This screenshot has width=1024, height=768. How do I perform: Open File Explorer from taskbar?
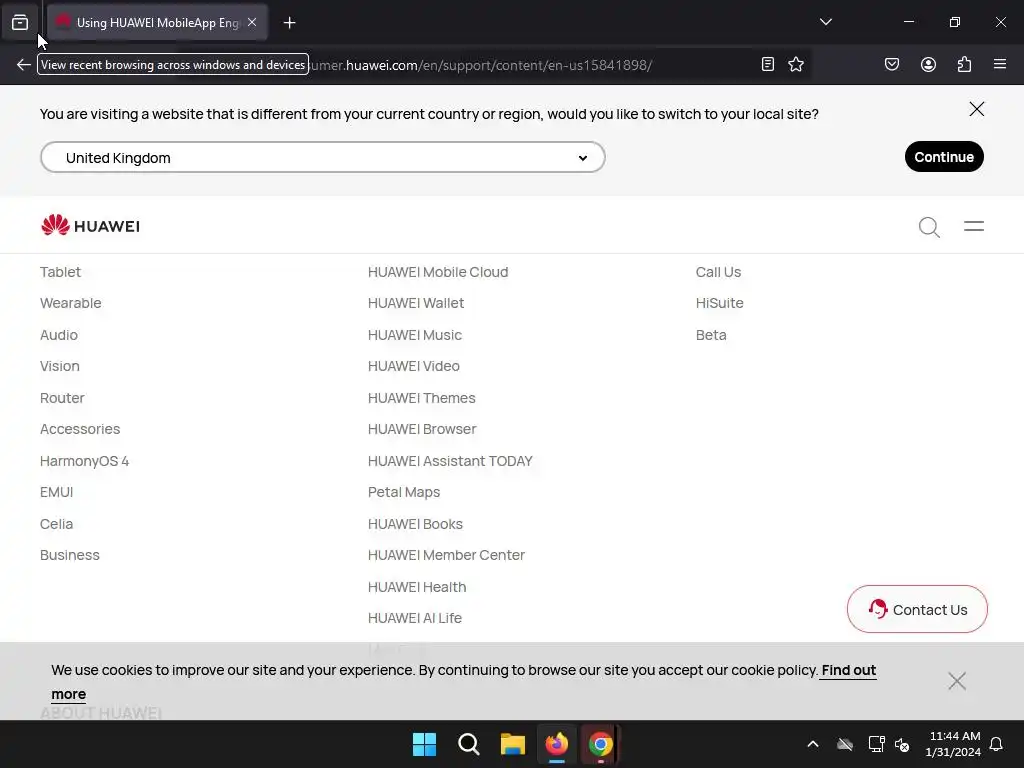[x=513, y=744]
